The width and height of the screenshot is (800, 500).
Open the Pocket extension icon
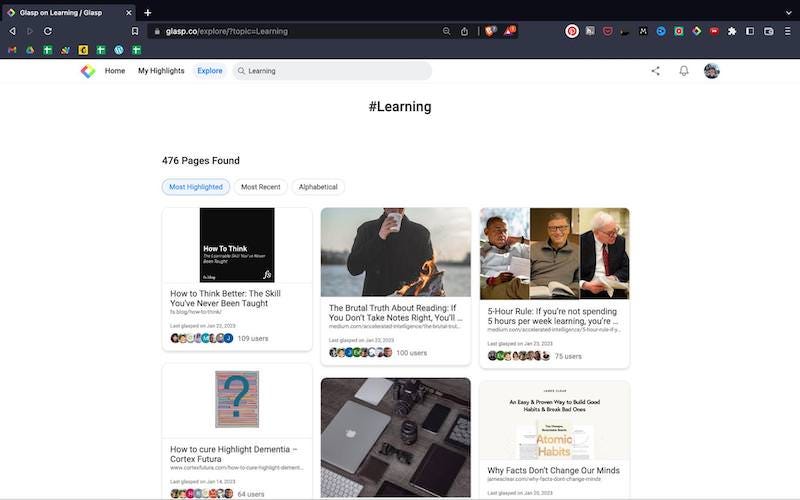(x=608, y=31)
